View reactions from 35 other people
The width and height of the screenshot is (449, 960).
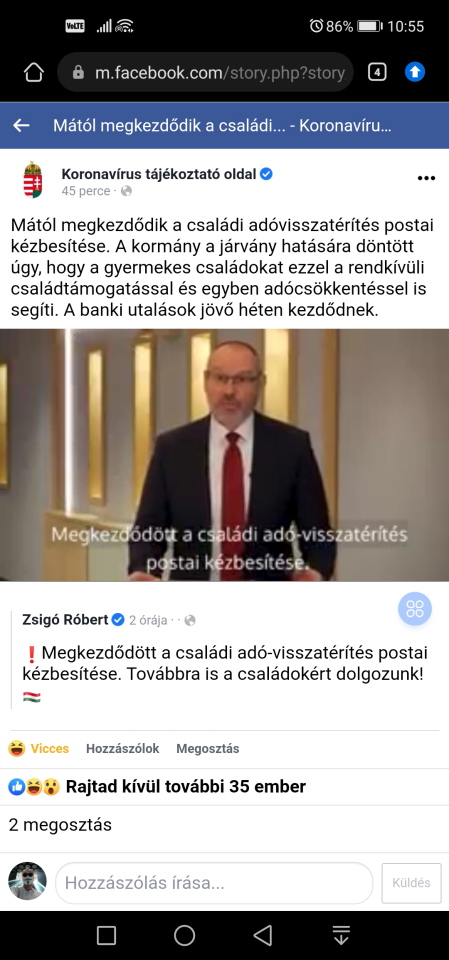point(157,787)
